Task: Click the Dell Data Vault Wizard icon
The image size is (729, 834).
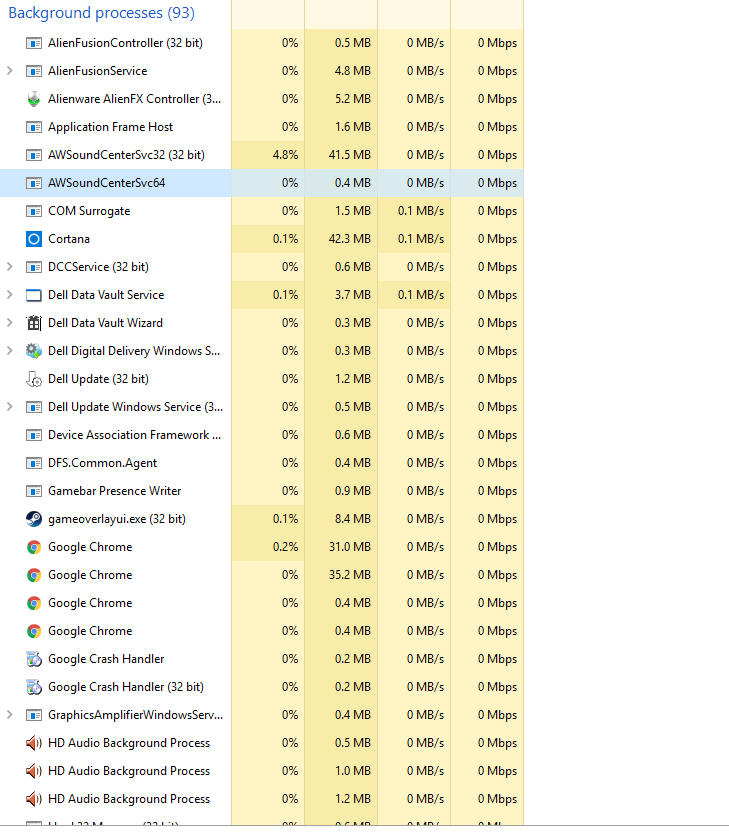Action: pyautogui.click(x=33, y=323)
